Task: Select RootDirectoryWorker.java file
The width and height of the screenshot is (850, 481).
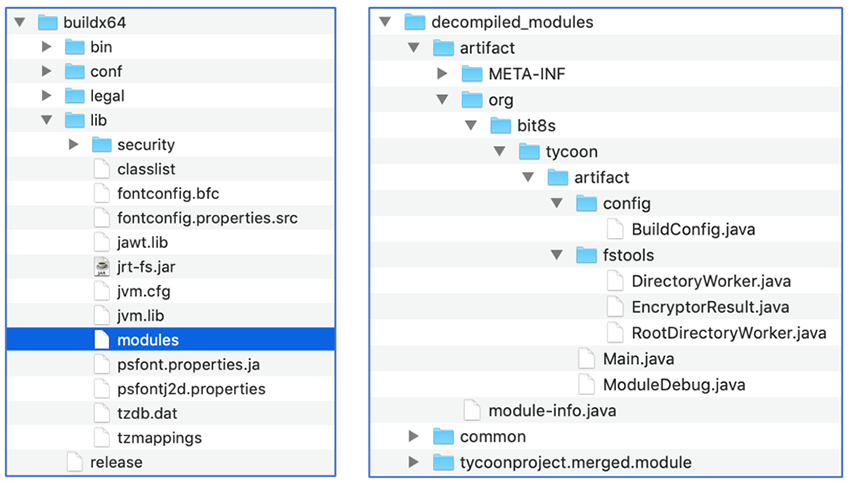Action: click(728, 333)
